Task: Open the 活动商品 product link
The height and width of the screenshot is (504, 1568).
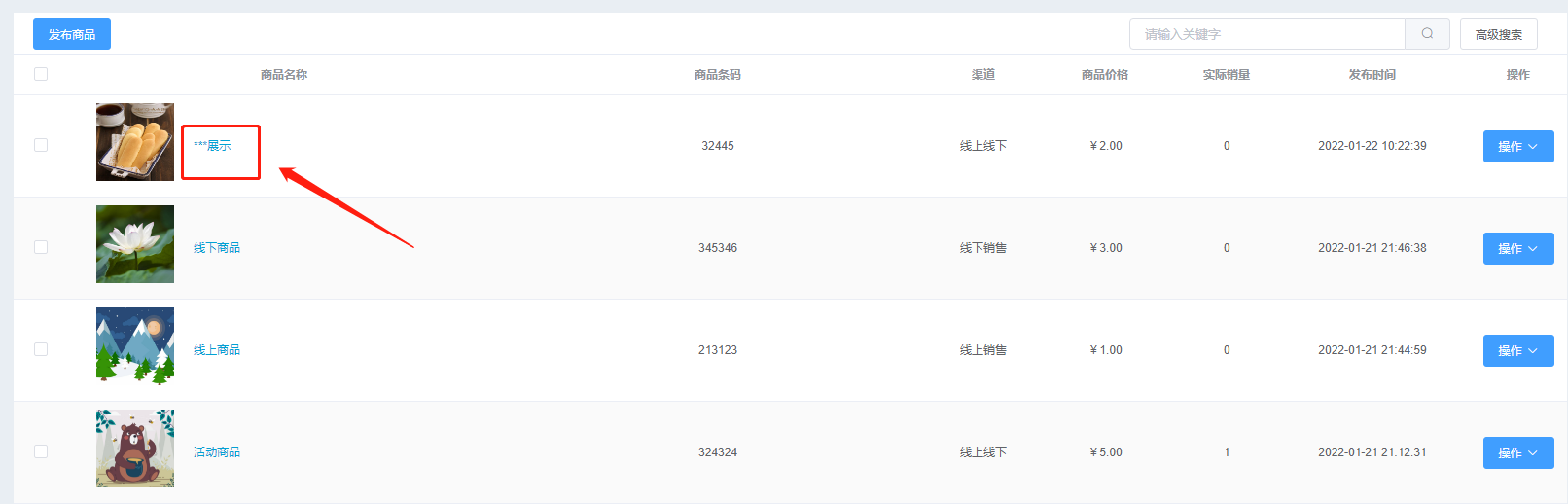Action: (217, 451)
